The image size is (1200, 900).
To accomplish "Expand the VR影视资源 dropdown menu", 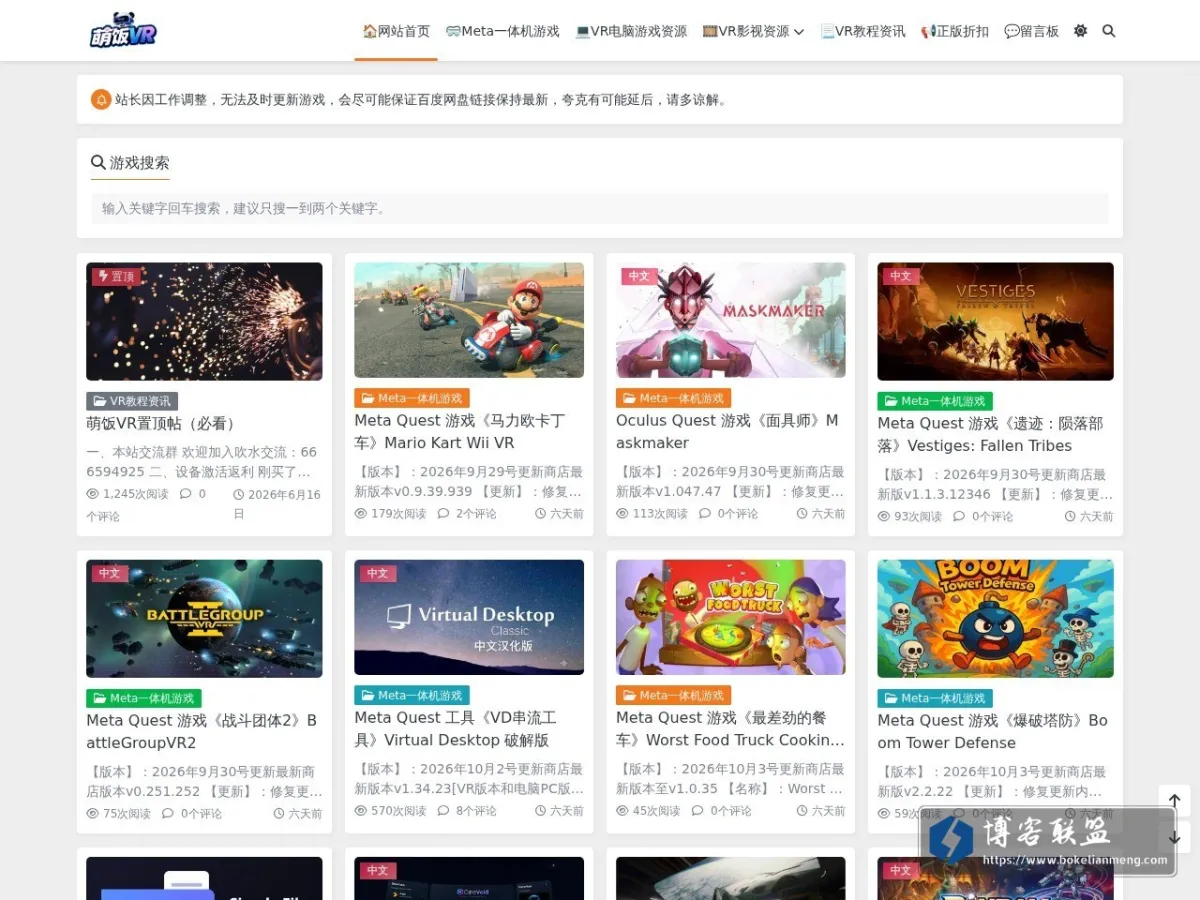I will click(x=753, y=31).
